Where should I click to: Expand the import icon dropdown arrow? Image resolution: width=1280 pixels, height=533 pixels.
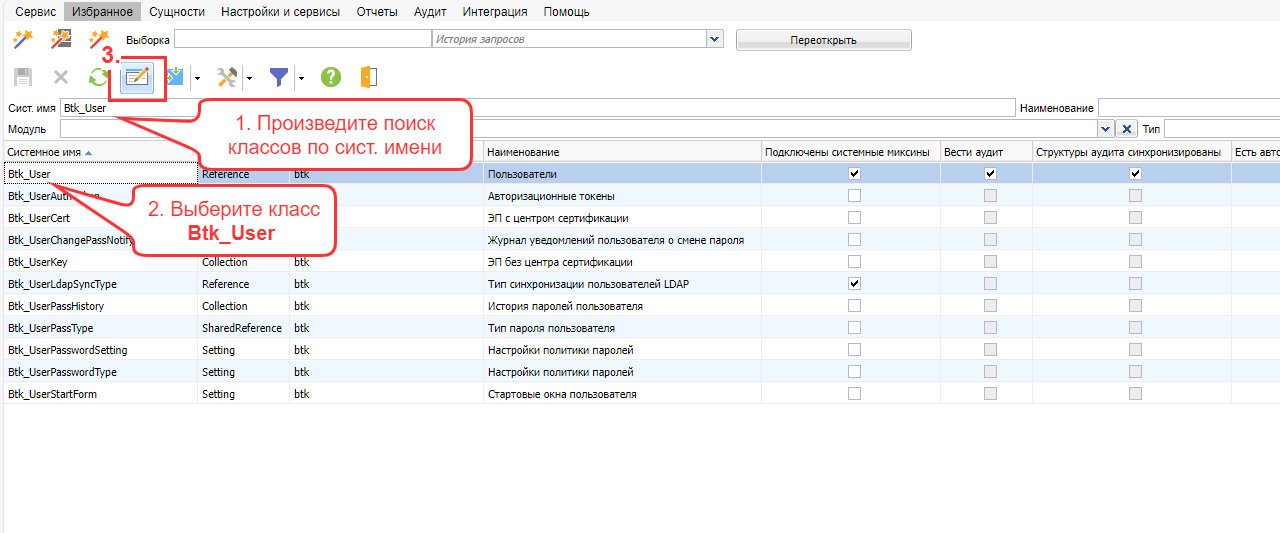pos(197,78)
